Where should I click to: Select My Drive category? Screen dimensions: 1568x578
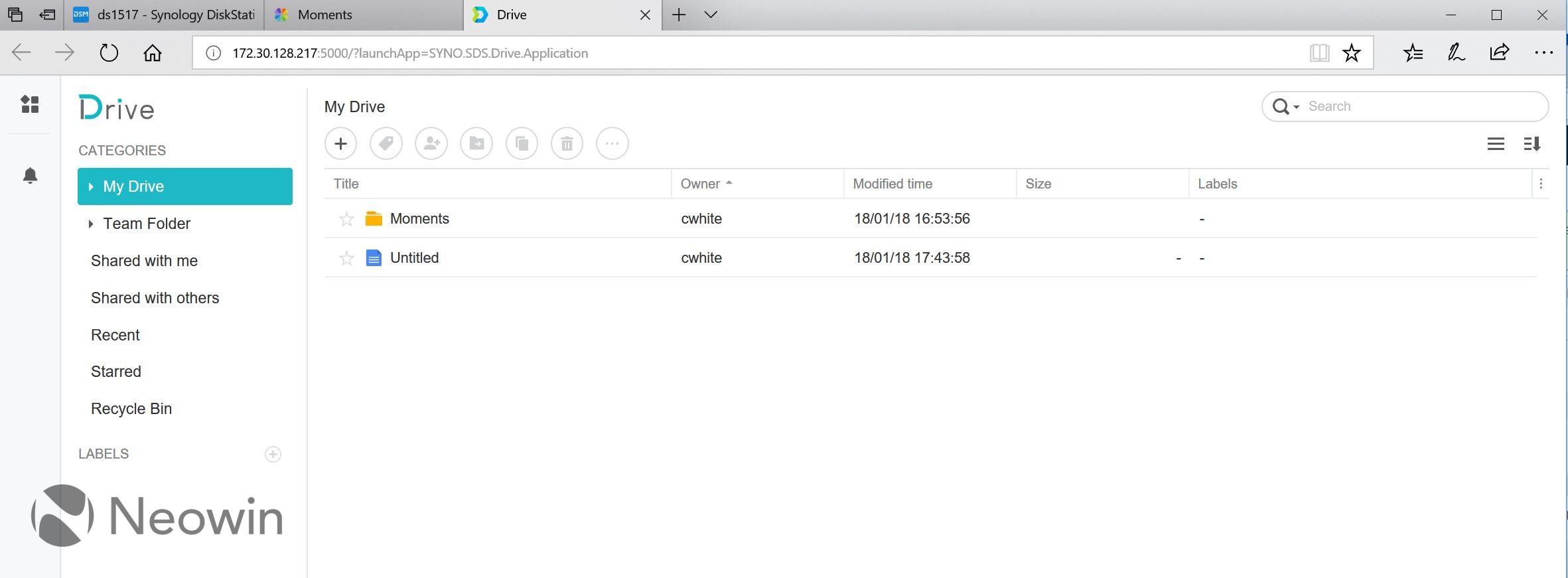[x=185, y=186]
